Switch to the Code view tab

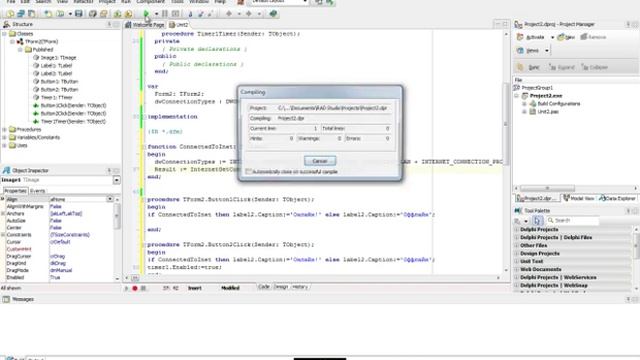264,287
